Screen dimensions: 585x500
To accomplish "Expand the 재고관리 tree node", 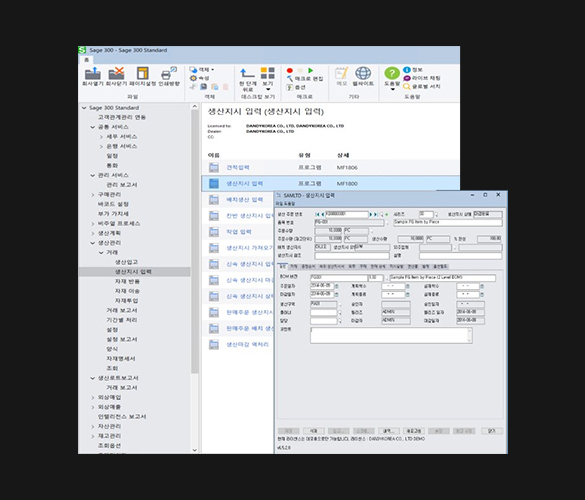I will (x=93, y=436).
